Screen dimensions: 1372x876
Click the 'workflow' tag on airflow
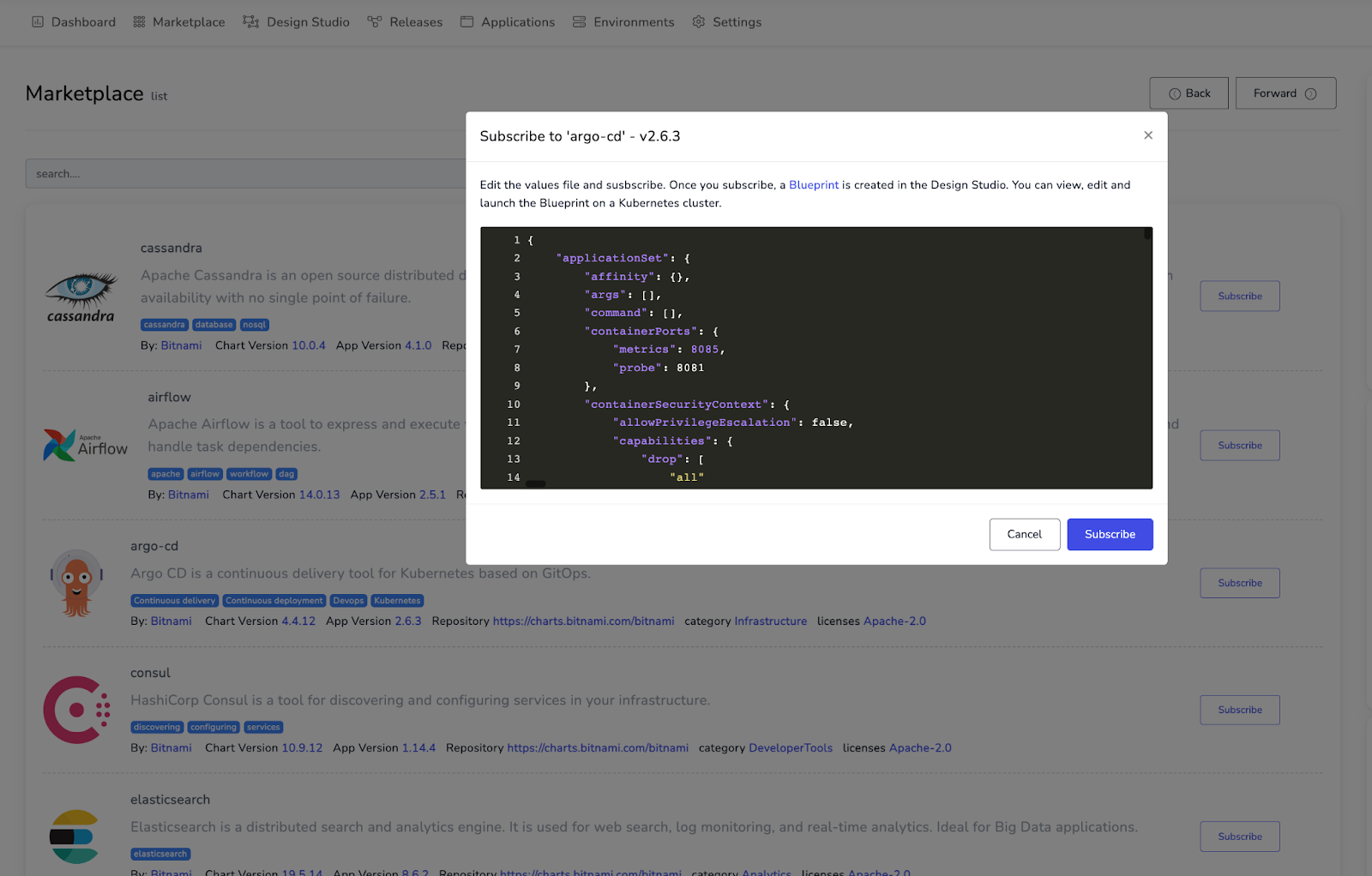point(249,474)
